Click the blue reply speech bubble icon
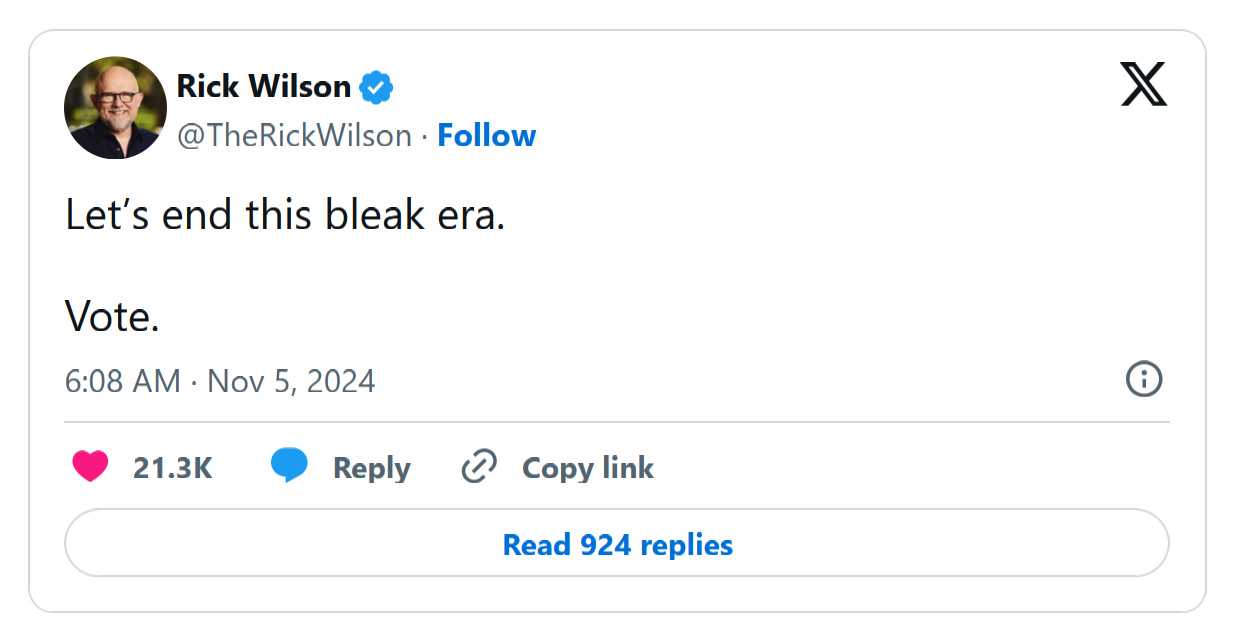Viewport: 1236px width, 632px height. pos(289,467)
